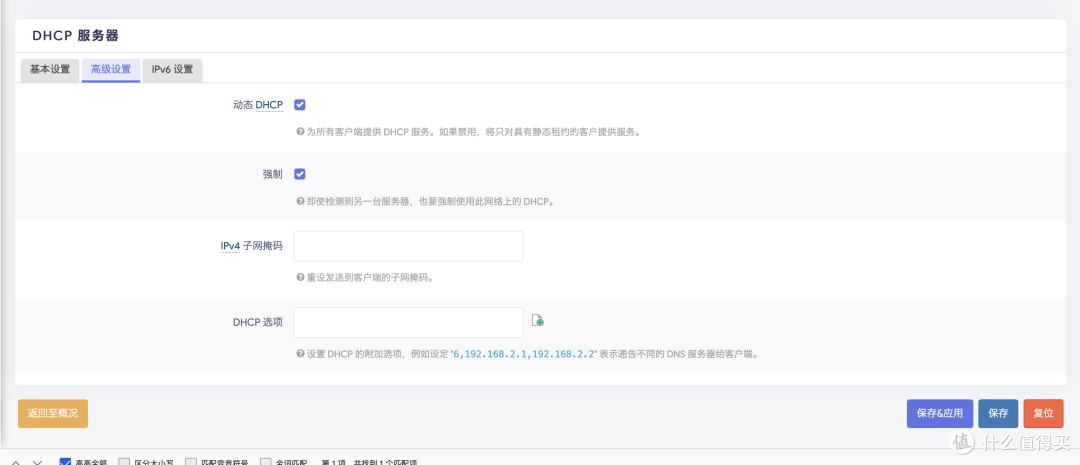Image resolution: width=1080 pixels, height=465 pixels.
Task: Toggle the 强制 checkbox
Action: [x=300, y=174]
